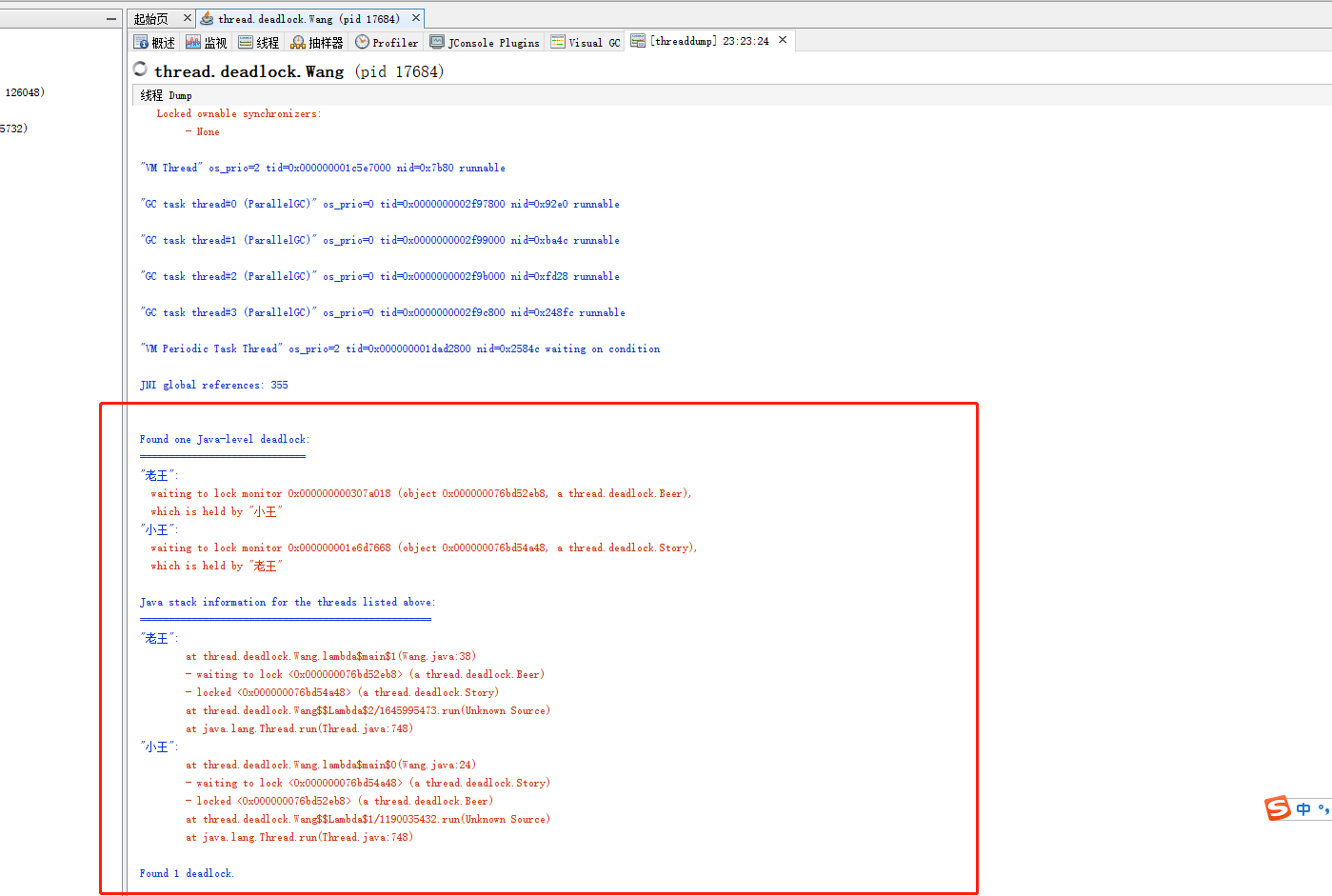The width and height of the screenshot is (1332, 896).
Task: Close the [threaddump] 23:23:24 tab
Action: click(783, 40)
